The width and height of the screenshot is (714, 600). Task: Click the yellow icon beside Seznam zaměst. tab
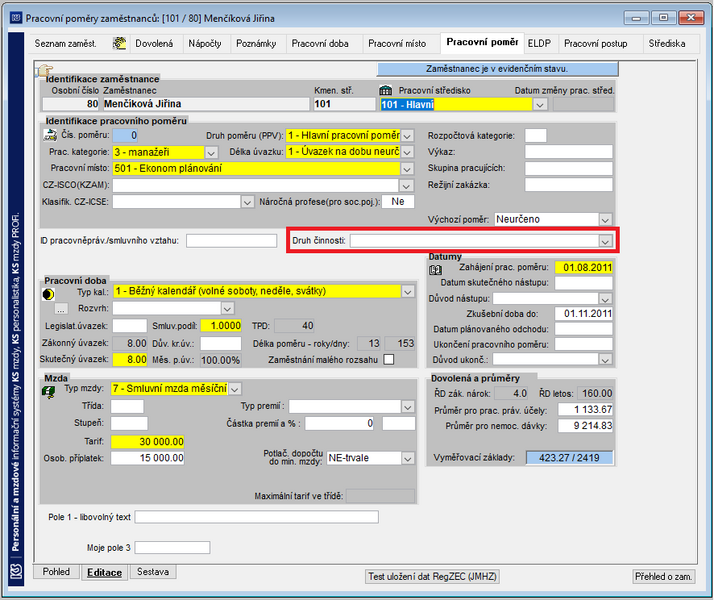(119, 43)
